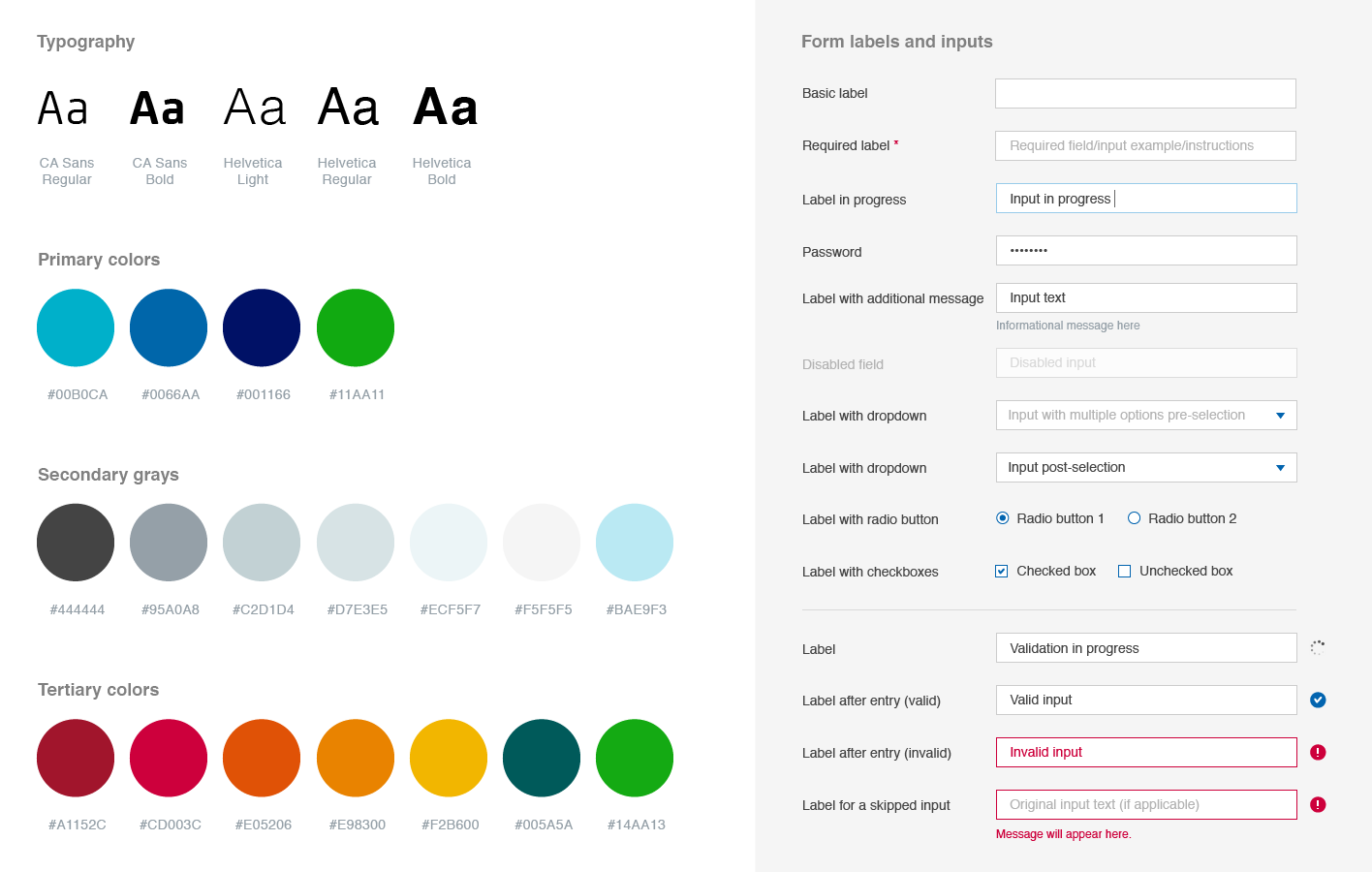Select the #005A5A teal swatch
The width and height of the screenshot is (1372, 872).
point(542,758)
